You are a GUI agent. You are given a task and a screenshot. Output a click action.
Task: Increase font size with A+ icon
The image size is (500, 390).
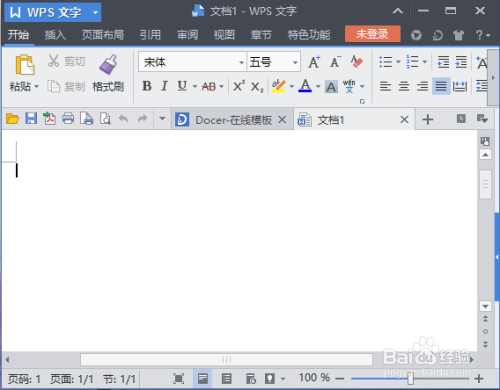tap(314, 62)
